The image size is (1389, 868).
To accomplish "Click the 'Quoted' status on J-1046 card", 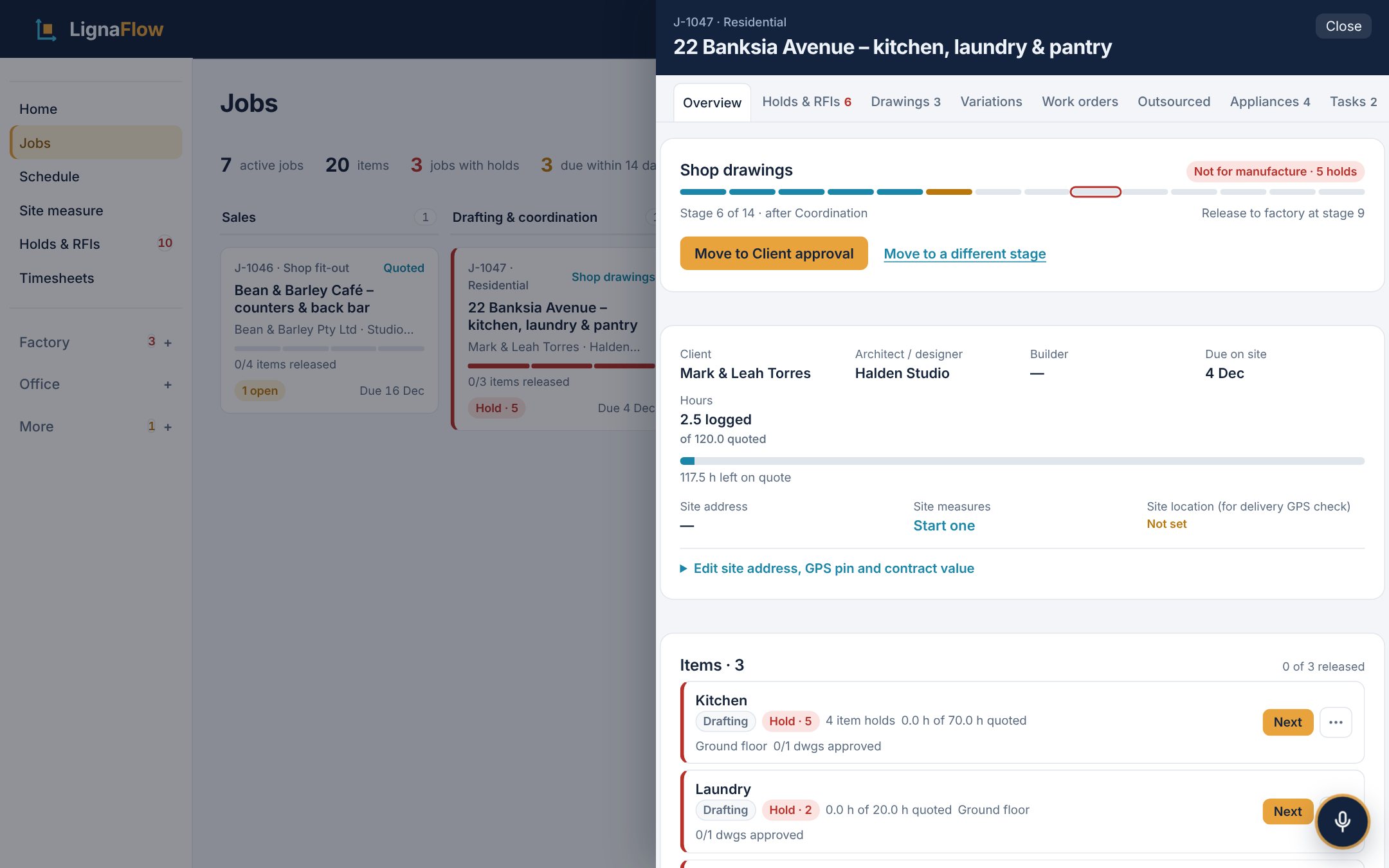I will click(404, 268).
